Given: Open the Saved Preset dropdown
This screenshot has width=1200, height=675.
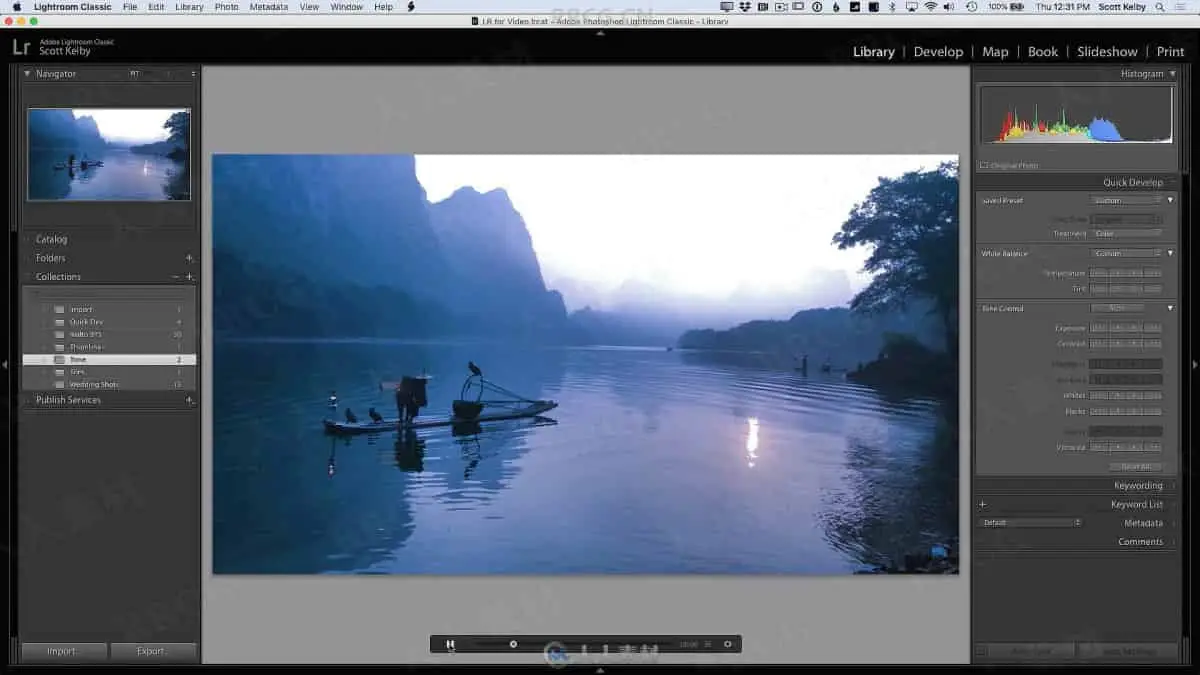Looking at the screenshot, I should tap(1127, 200).
